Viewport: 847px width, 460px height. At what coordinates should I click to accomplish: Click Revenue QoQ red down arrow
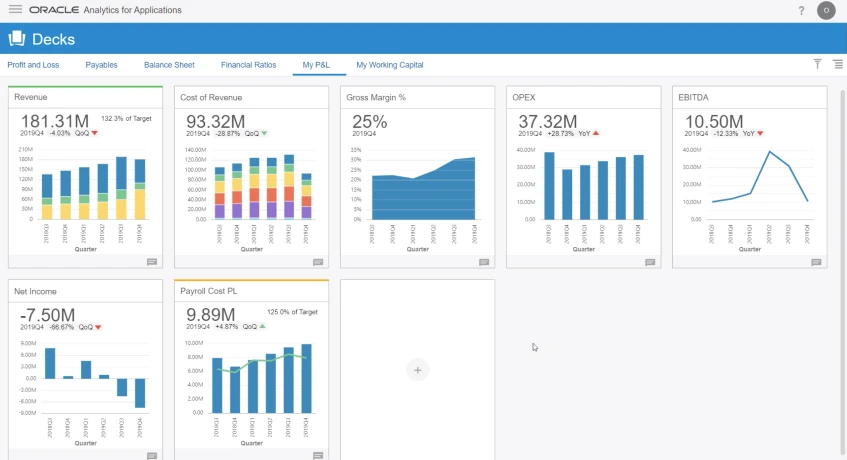point(95,133)
